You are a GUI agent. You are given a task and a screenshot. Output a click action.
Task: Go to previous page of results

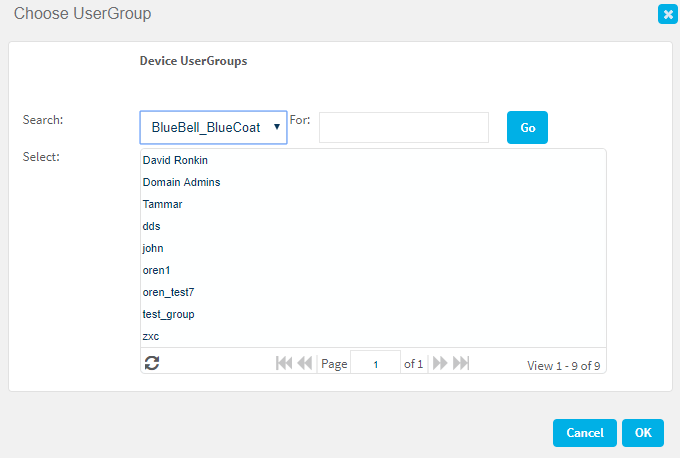point(304,363)
